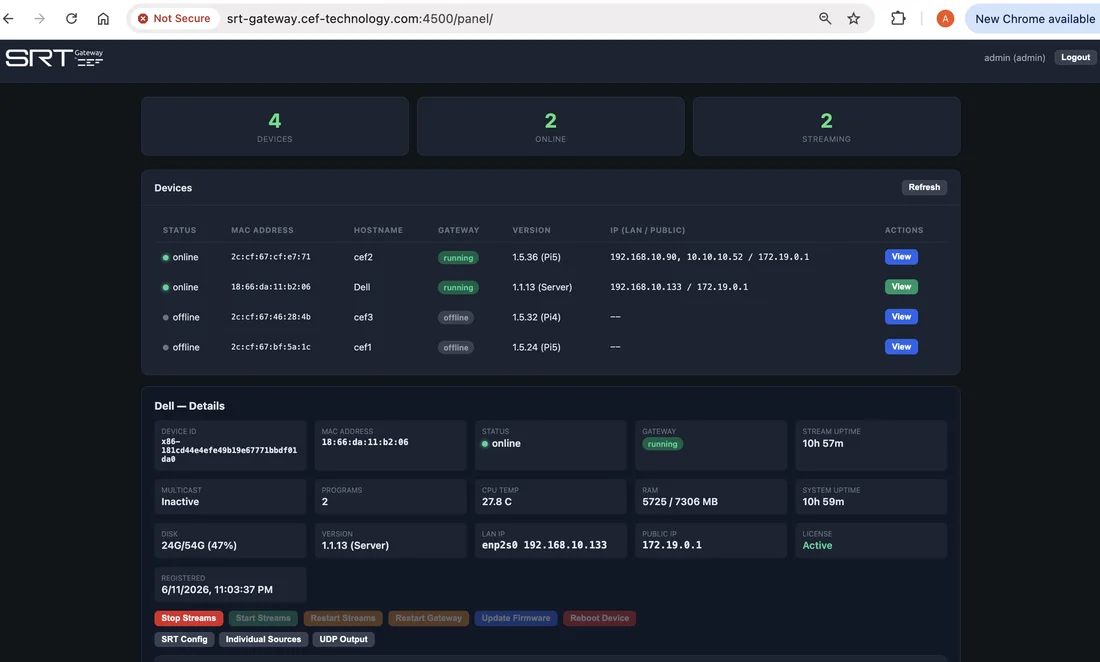
Task: Open the Chrome extensions puzzle icon
Action: click(898, 19)
